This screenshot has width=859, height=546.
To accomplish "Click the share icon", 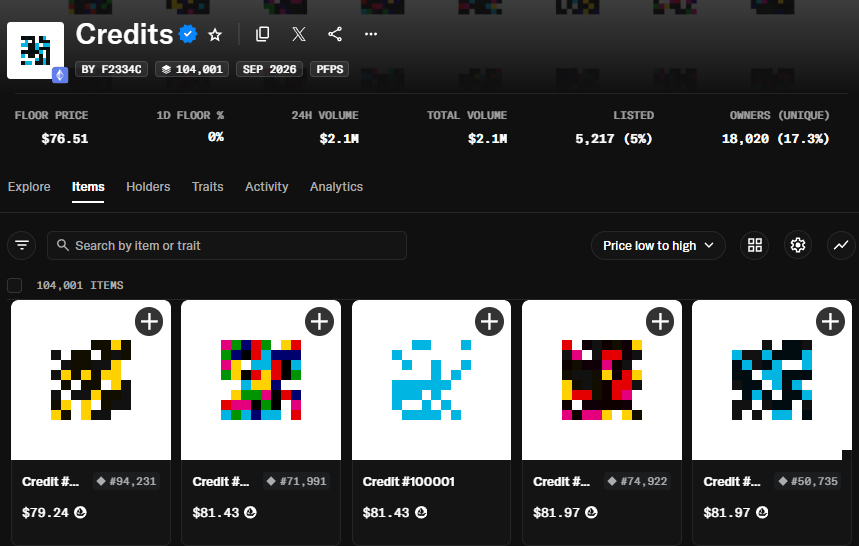I will [335, 34].
